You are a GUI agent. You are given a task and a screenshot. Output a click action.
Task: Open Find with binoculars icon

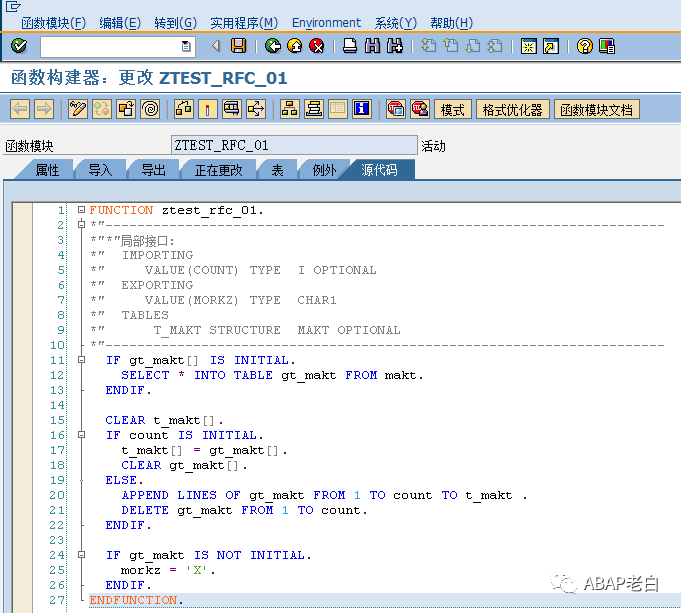[x=372, y=46]
